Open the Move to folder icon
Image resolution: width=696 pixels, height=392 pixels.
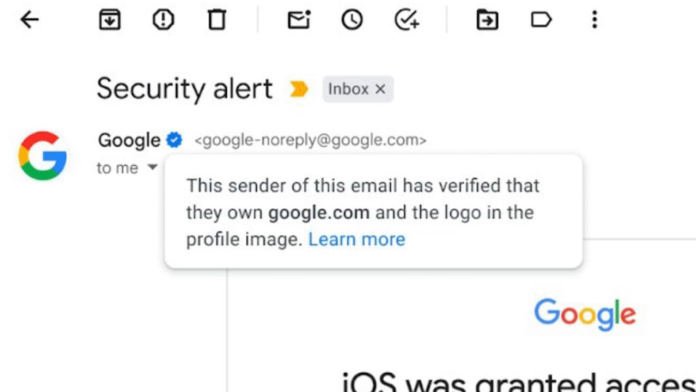tap(487, 20)
